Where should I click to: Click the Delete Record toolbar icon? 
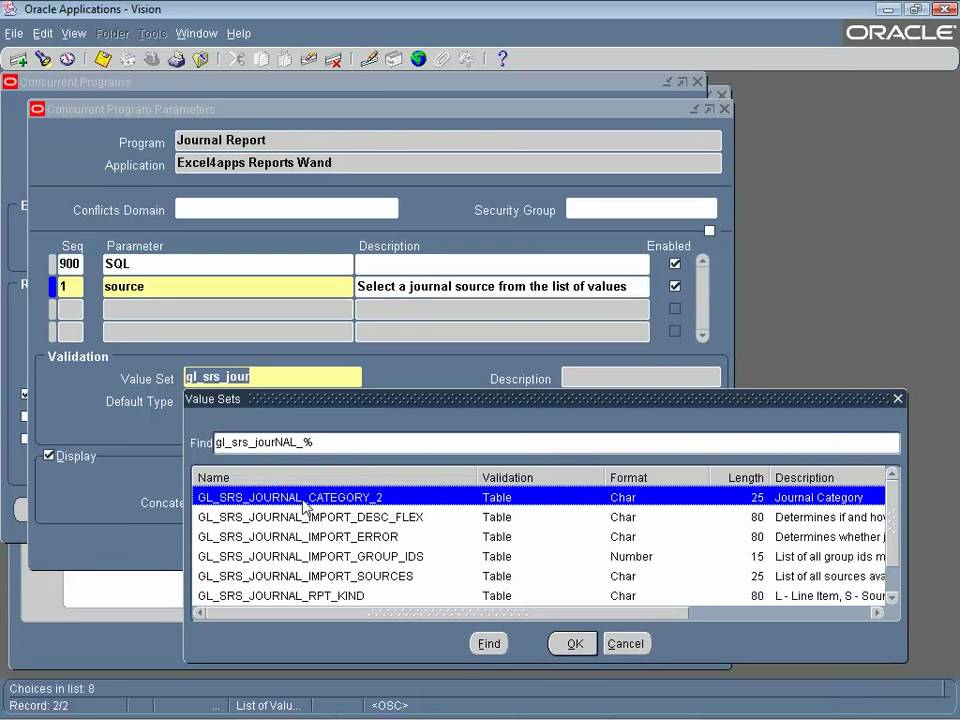(x=333, y=59)
